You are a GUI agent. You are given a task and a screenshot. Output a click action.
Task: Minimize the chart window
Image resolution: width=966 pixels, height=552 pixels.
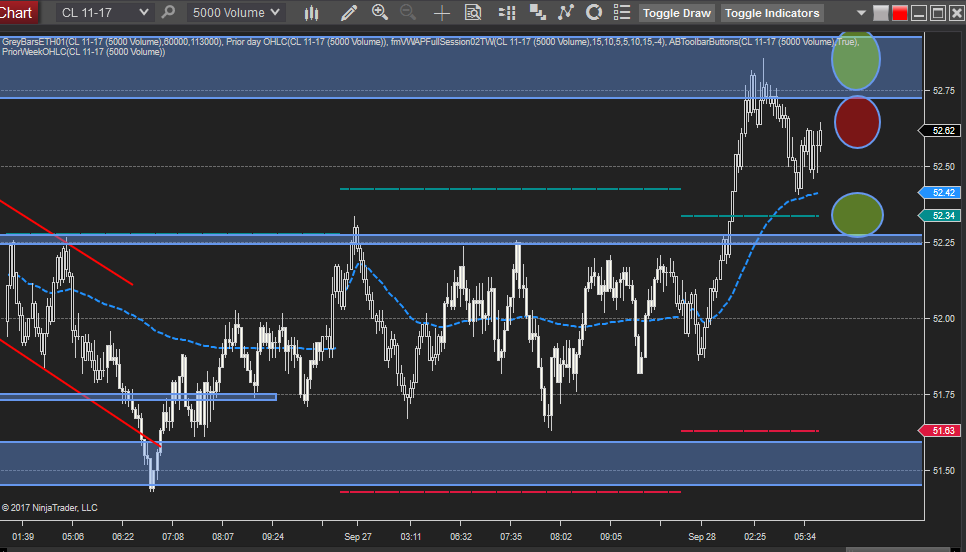[x=919, y=13]
